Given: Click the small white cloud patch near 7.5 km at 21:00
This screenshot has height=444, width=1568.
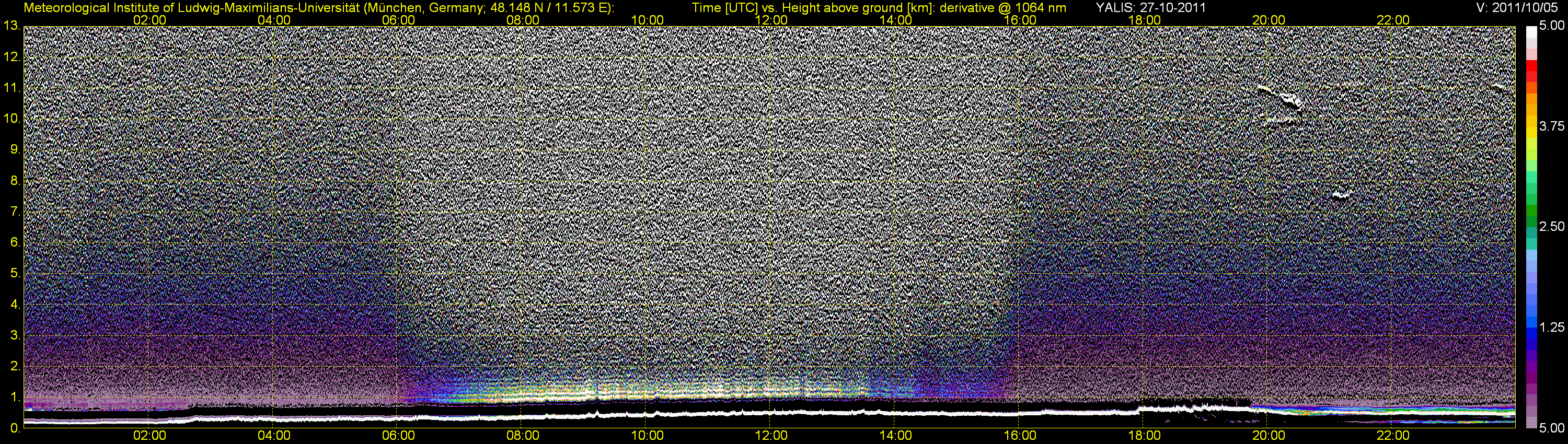Looking at the screenshot, I should [1341, 195].
